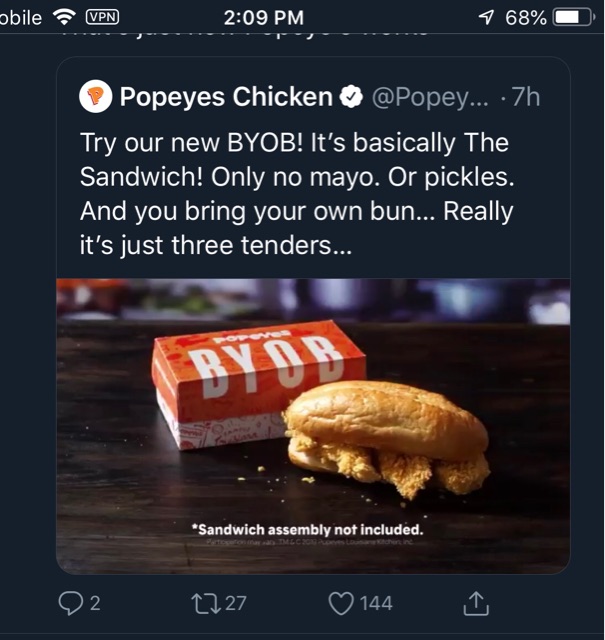Tap the 7h tweet timestamp
The image size is (605, 640).
pos(525,97)
